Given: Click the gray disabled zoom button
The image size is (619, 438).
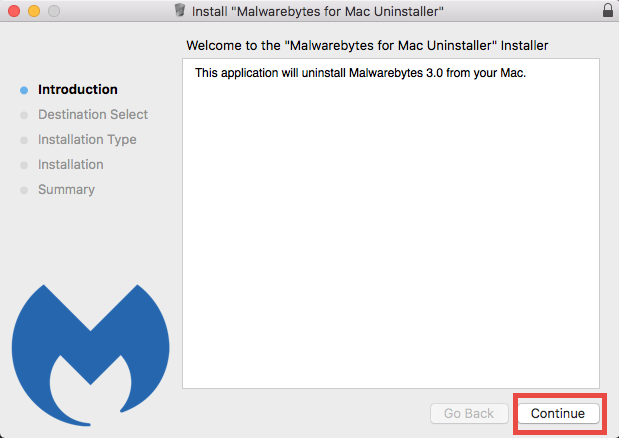Looking at the screenshot, I should click(54, 11).
